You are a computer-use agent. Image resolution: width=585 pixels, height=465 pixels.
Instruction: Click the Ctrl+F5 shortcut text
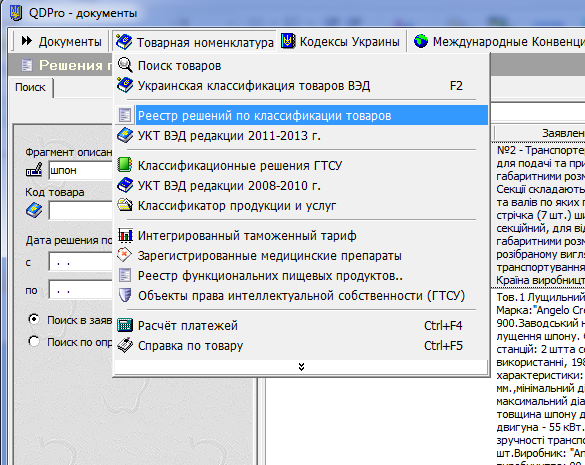443,346
